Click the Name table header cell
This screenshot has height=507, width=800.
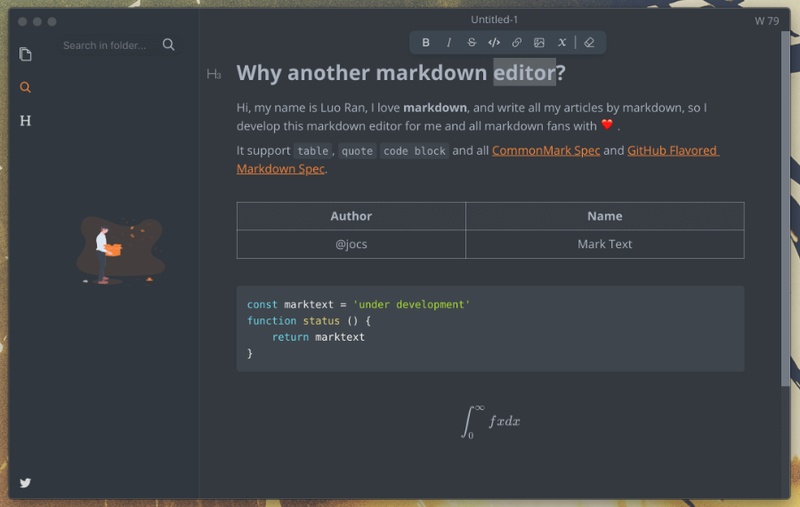(x=605, y=216)
